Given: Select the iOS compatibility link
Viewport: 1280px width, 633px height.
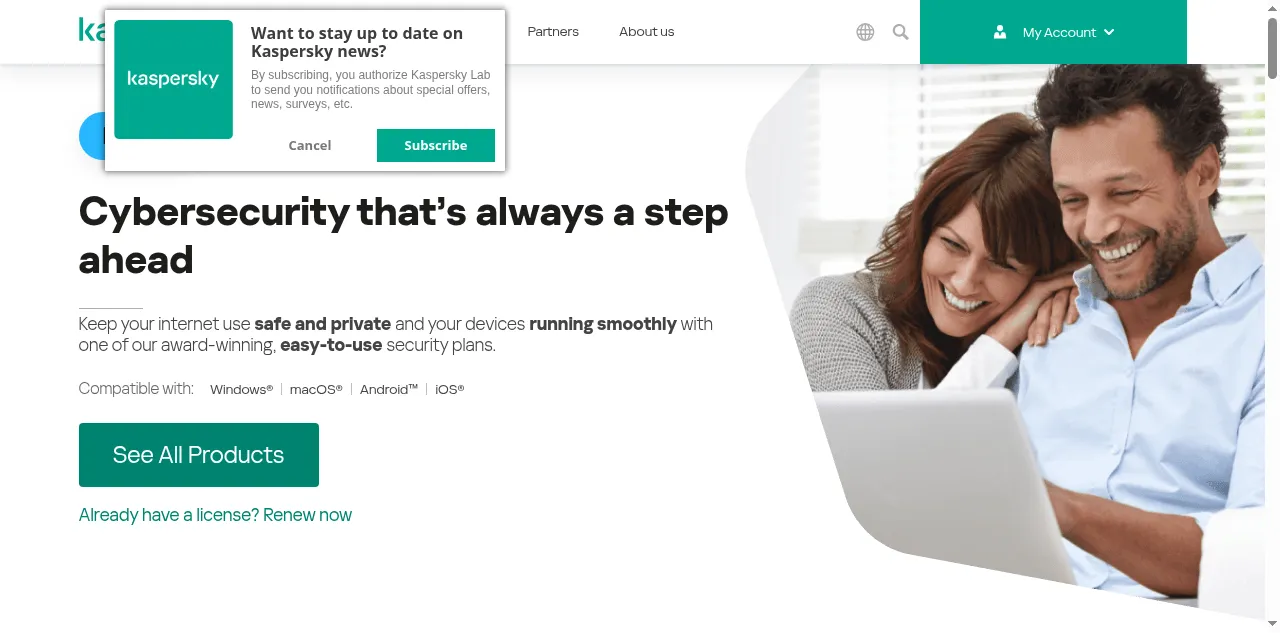Looking at the screenshot, I should pyautogui.click(x=450, y=389).
